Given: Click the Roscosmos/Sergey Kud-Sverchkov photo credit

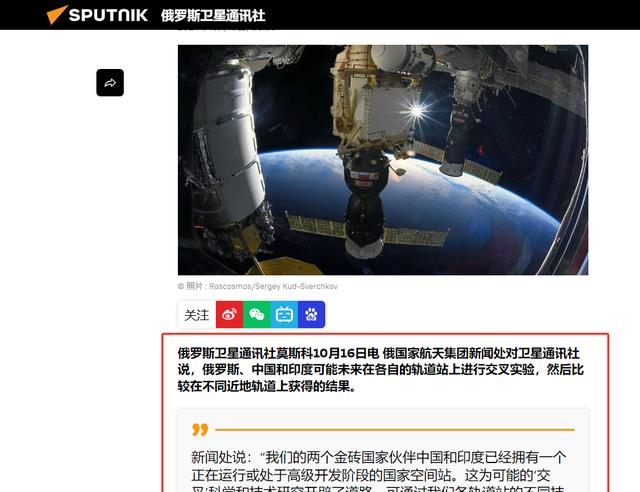Looking at the screenshot, I should (273, 286).
